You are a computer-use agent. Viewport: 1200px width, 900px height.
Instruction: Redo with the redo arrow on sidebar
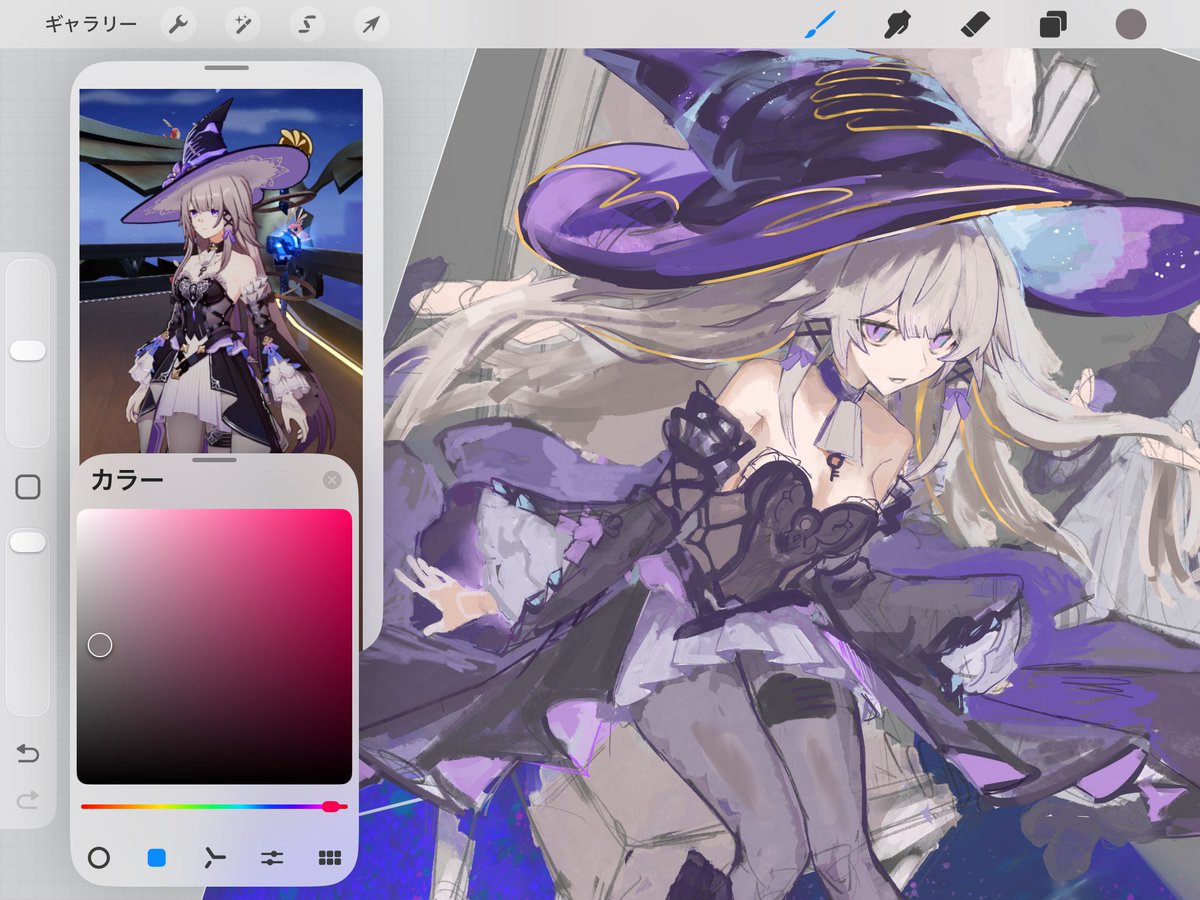coord(28,798)
